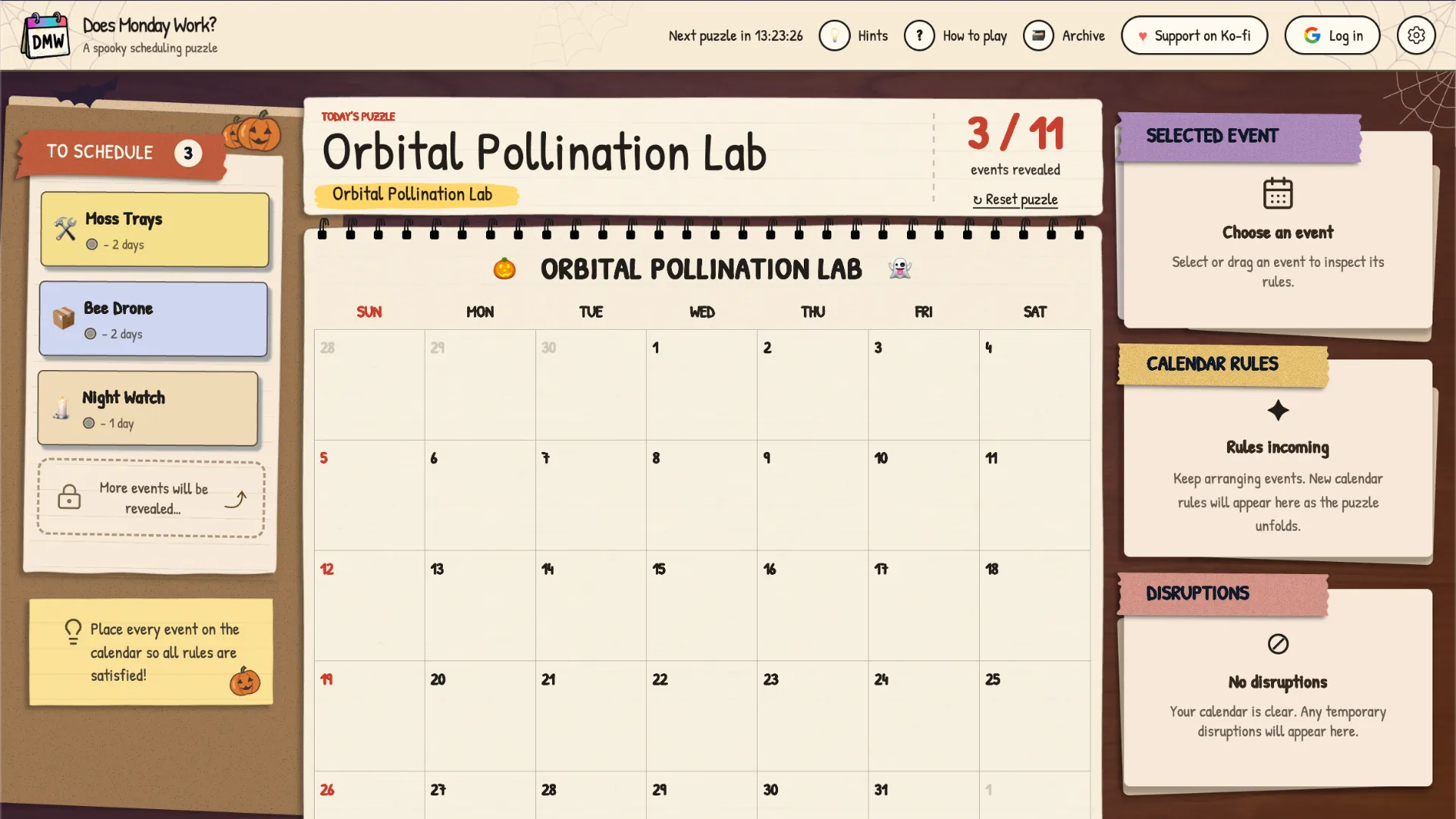Click the More events will be revealed box

pyautogui.click(x=151, y=498)
